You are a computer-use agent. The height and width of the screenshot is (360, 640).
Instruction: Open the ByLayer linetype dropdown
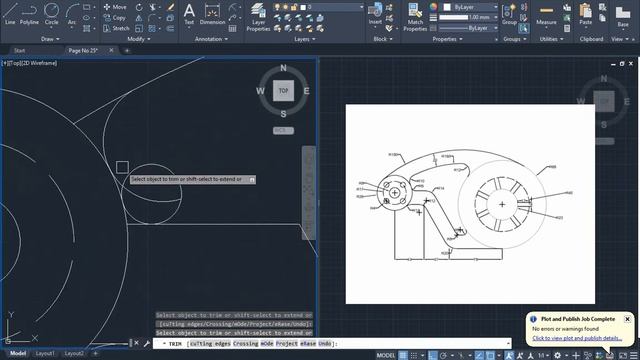[496, 28]
